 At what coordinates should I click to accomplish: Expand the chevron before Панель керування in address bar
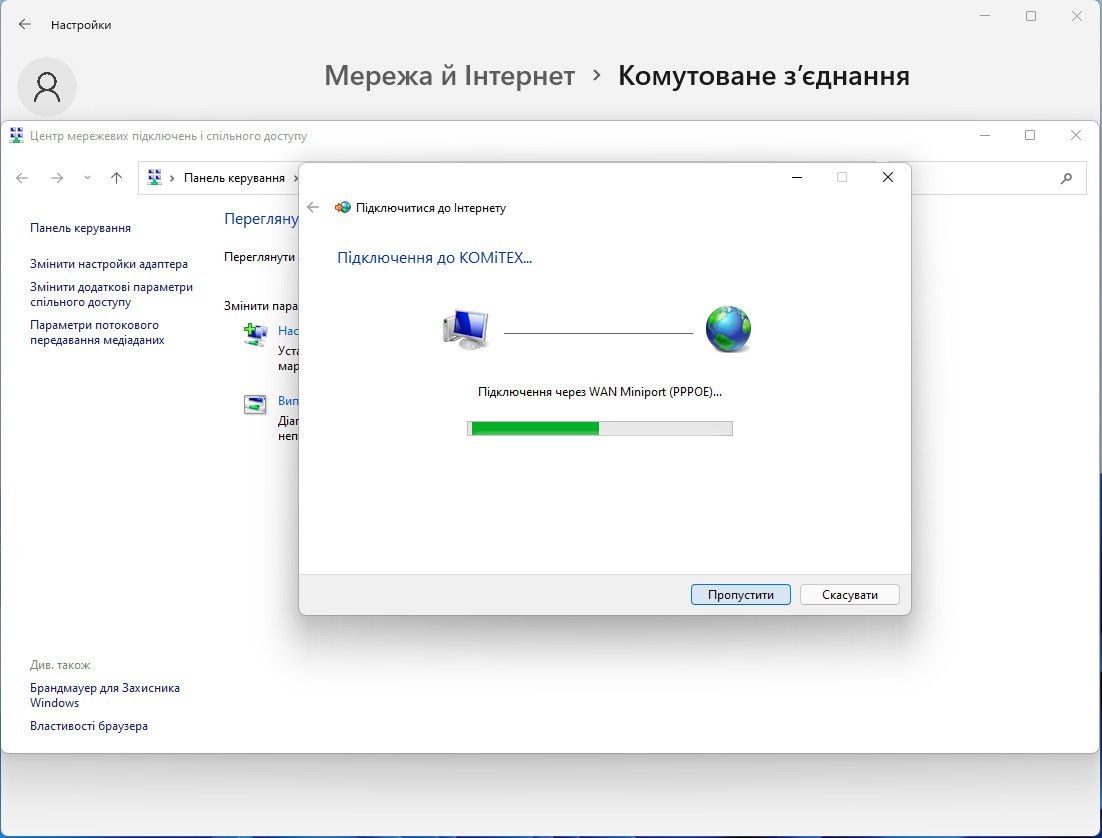[x=171, y=178]
